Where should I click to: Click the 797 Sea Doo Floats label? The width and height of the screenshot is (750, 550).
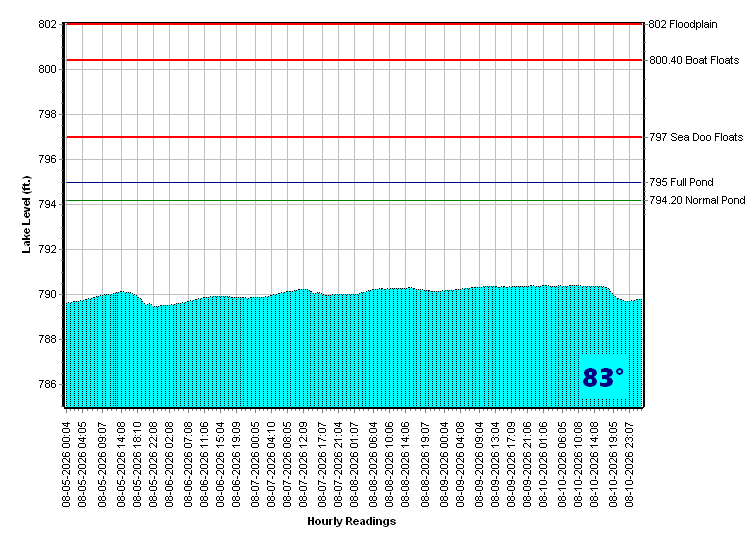[x=696, y=137]
